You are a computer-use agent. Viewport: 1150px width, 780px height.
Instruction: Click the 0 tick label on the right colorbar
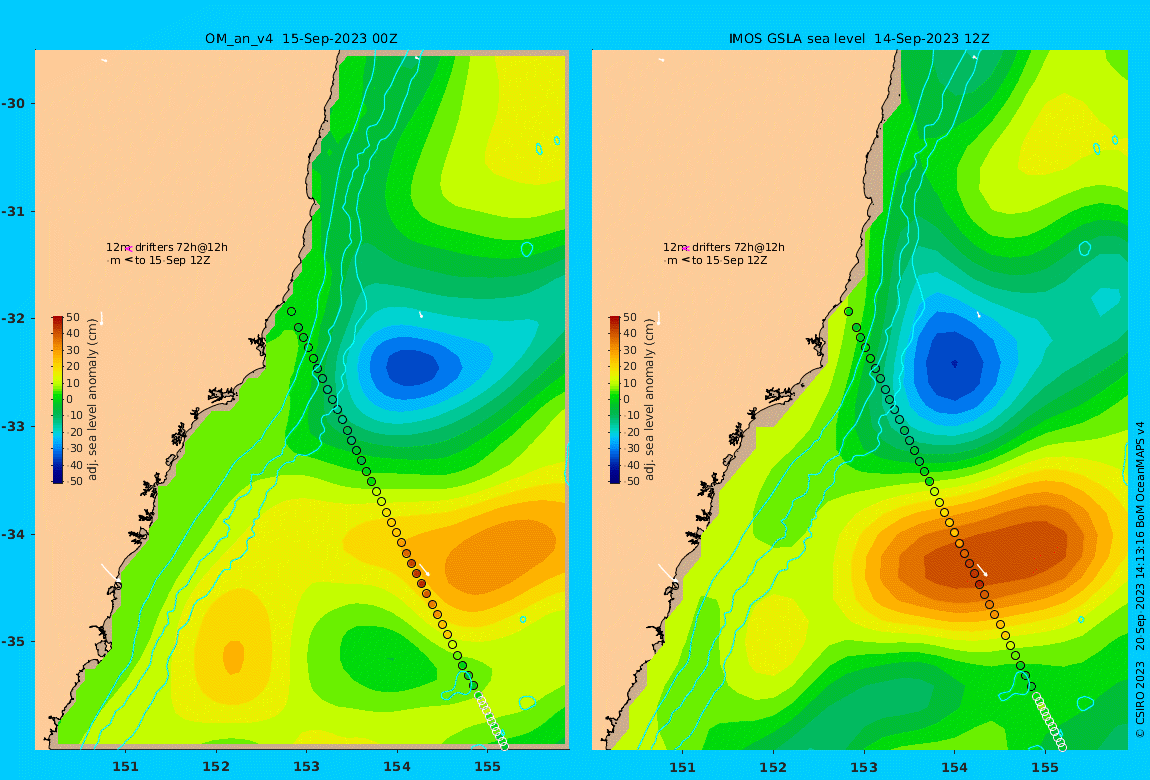coord(626,400)
